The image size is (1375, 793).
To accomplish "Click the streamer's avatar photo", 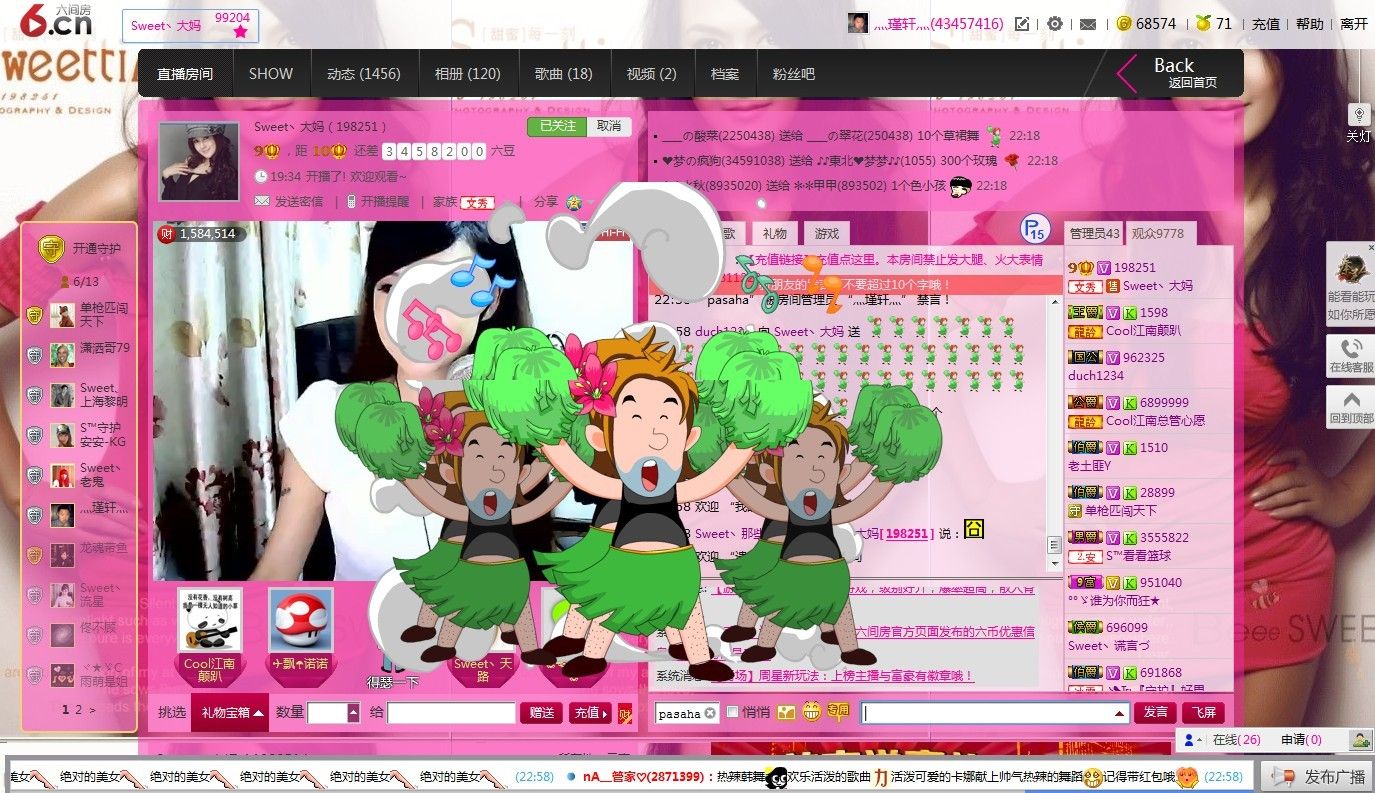I will (x=199, y=162).
